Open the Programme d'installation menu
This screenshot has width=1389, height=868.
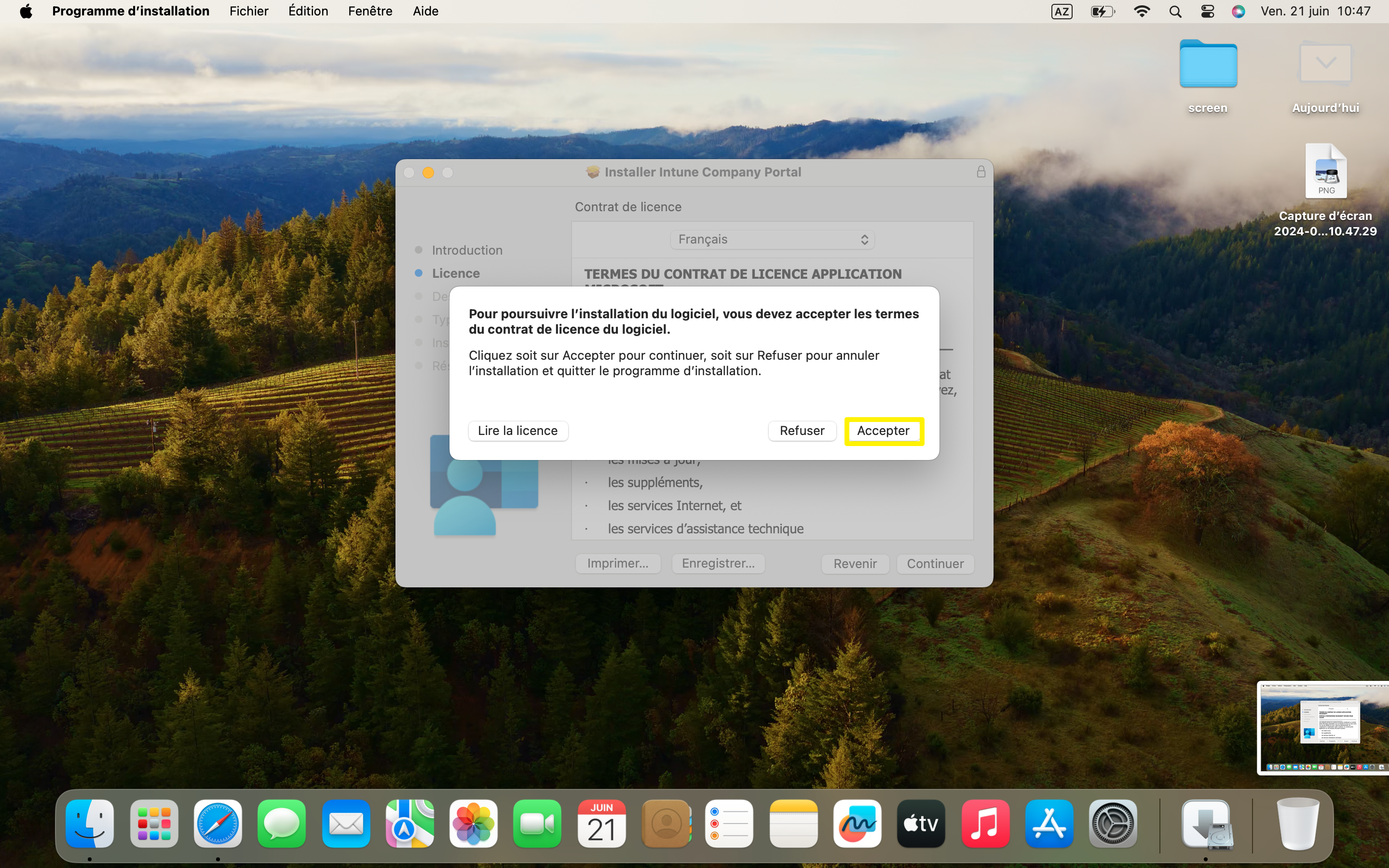point(131,12)
